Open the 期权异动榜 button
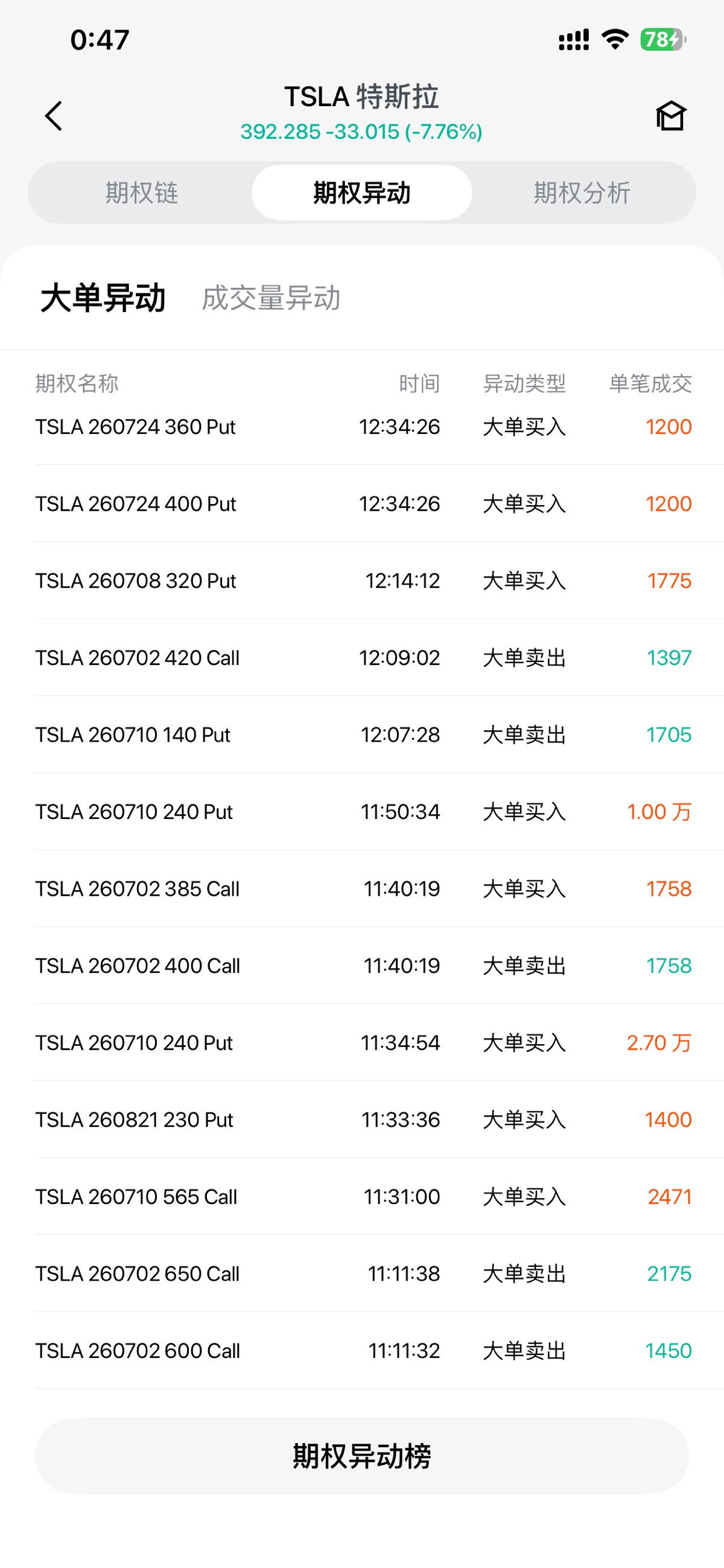724x1568 pixels. click(x=362, y=1456)
